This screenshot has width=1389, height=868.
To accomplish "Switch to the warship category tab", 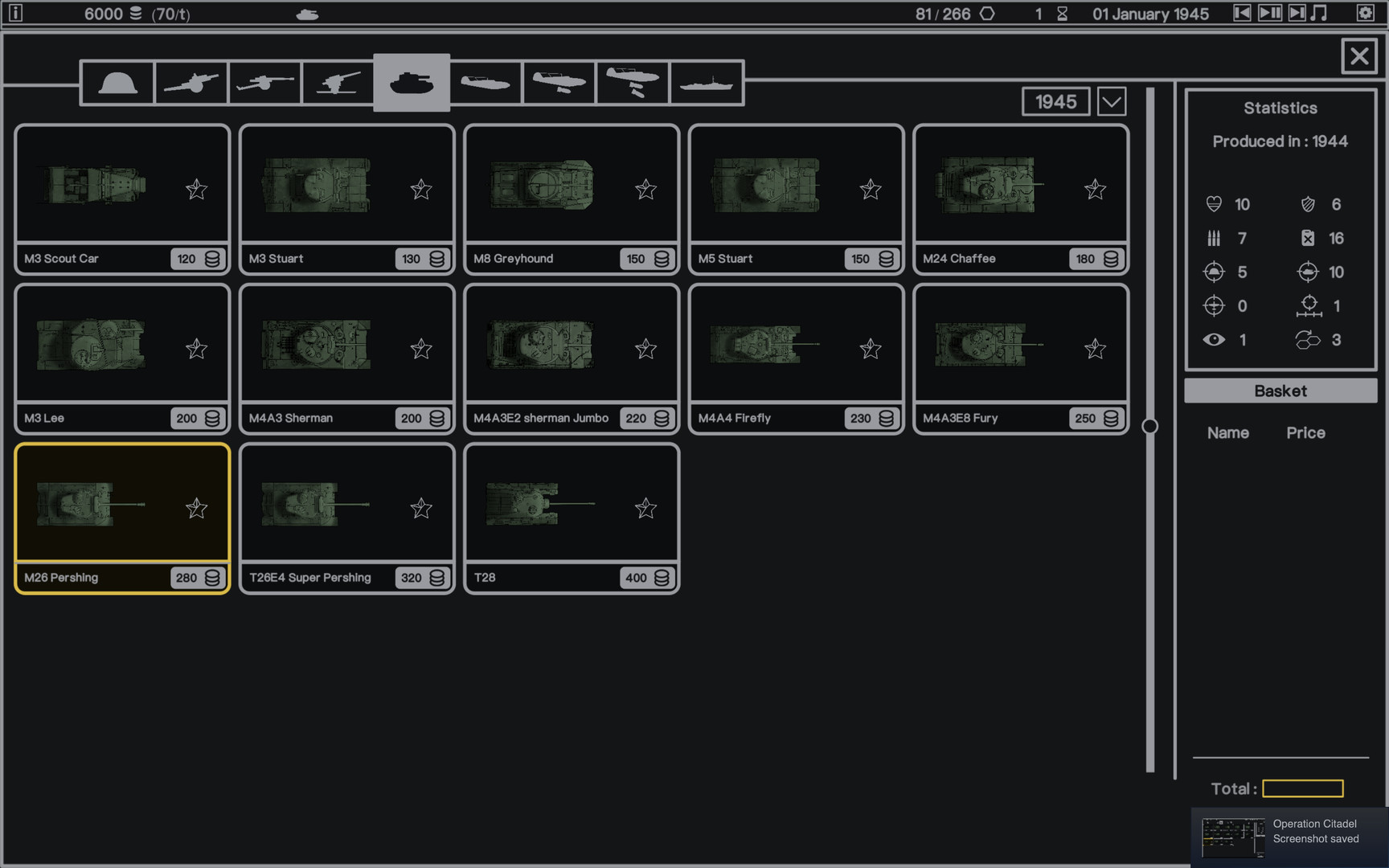I will click(x=706, y=83).
